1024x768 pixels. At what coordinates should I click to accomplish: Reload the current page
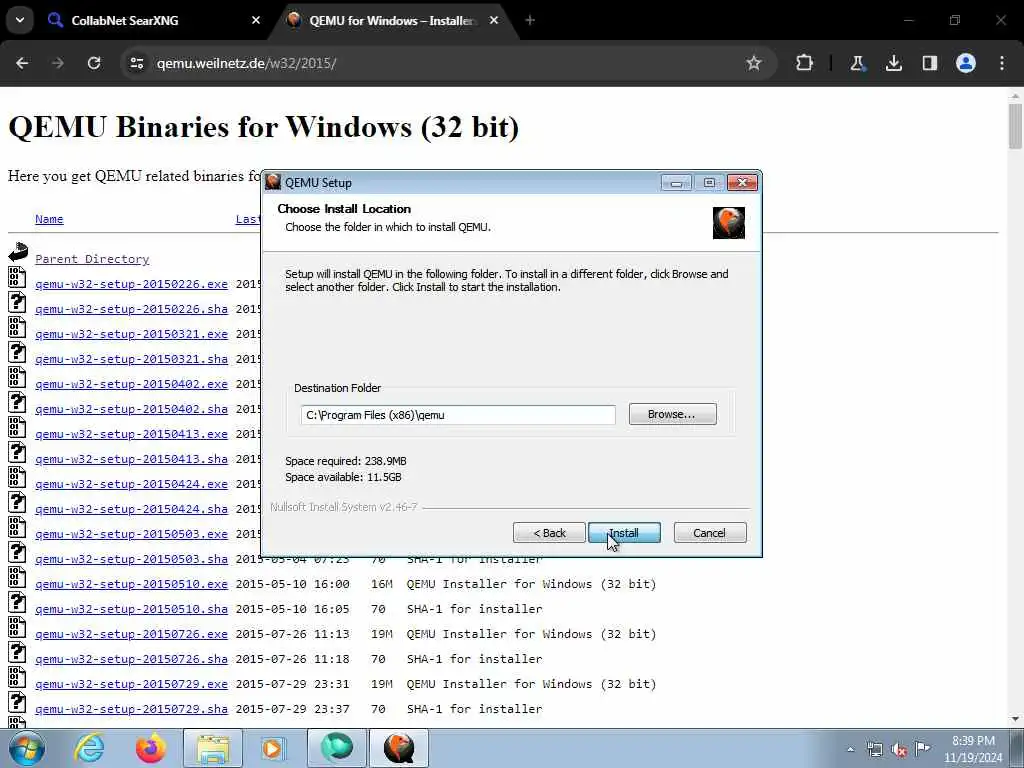pyautogui.click(x=94, y=63)
